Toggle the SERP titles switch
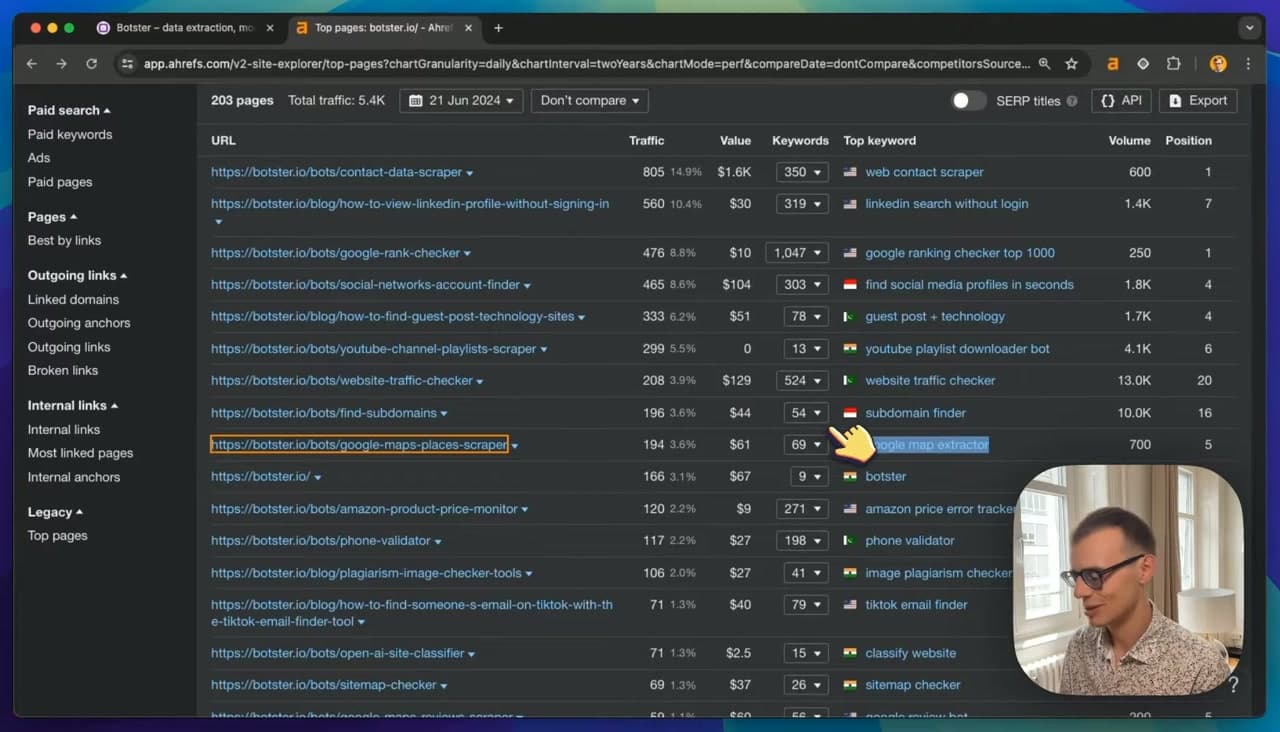Image resolution: width=1280 pixels, height=732 pixels. pos(968,100)
